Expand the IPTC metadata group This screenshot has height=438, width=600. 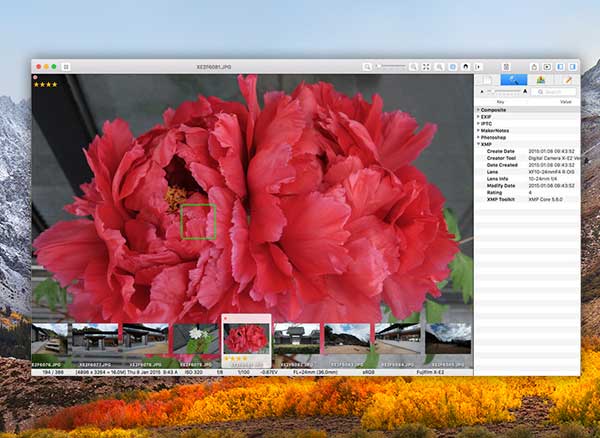pos(478,124)
